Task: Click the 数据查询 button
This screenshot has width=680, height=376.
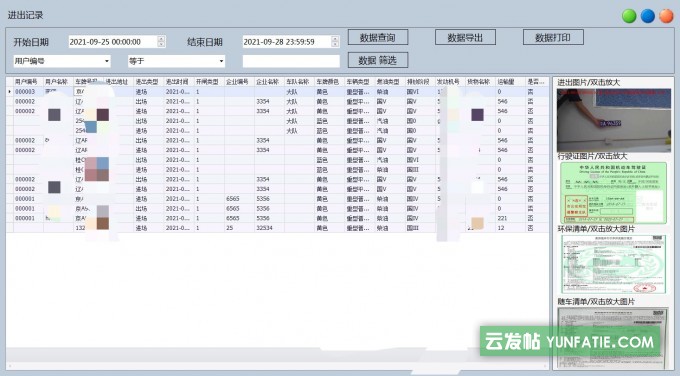Action: (x=378, y=37)
